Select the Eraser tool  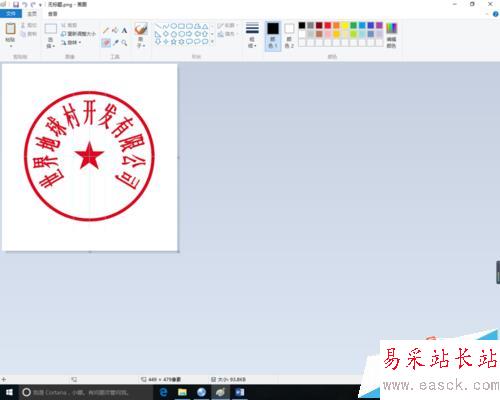click(106, 43)
